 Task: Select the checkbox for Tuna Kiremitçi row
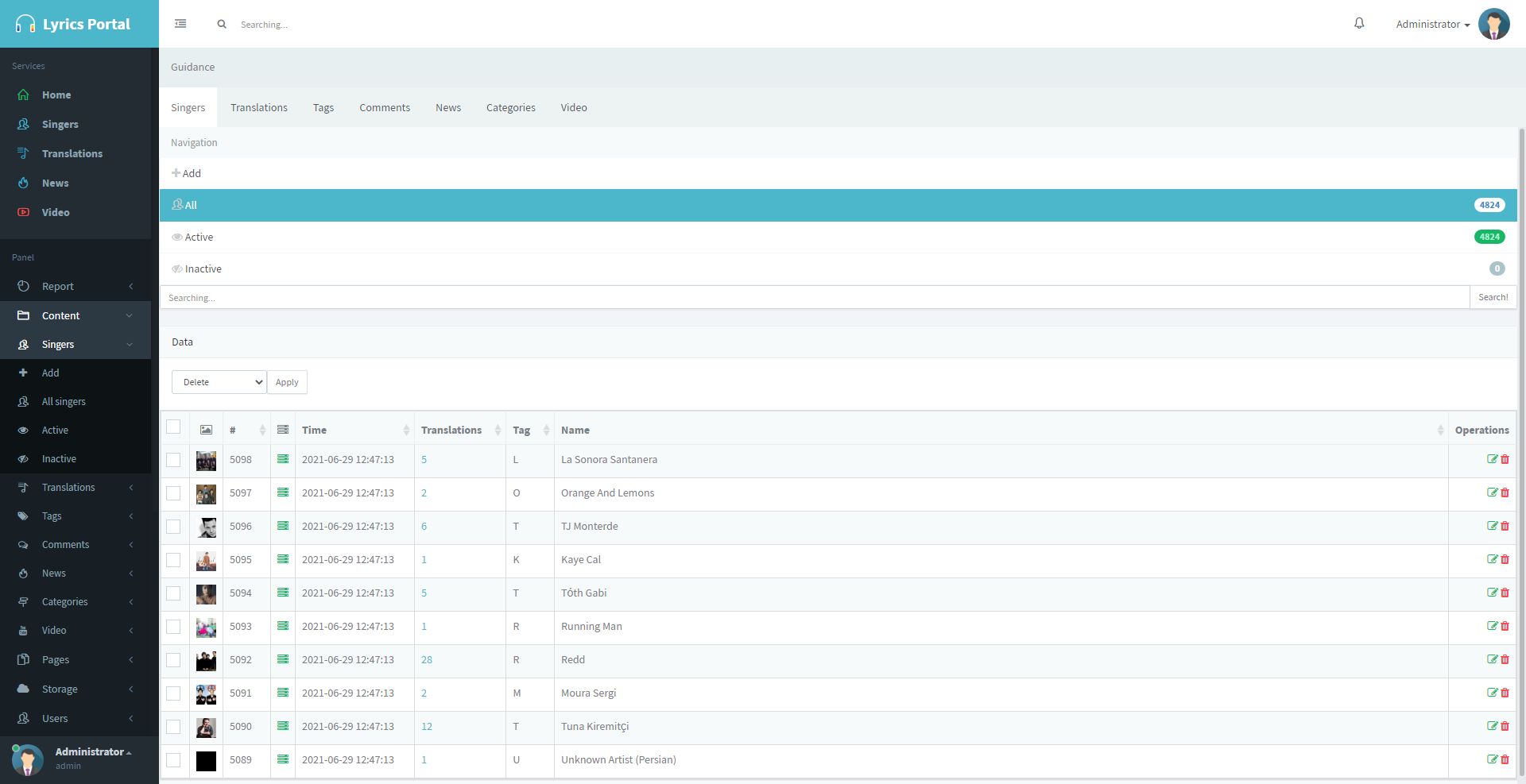173,727
